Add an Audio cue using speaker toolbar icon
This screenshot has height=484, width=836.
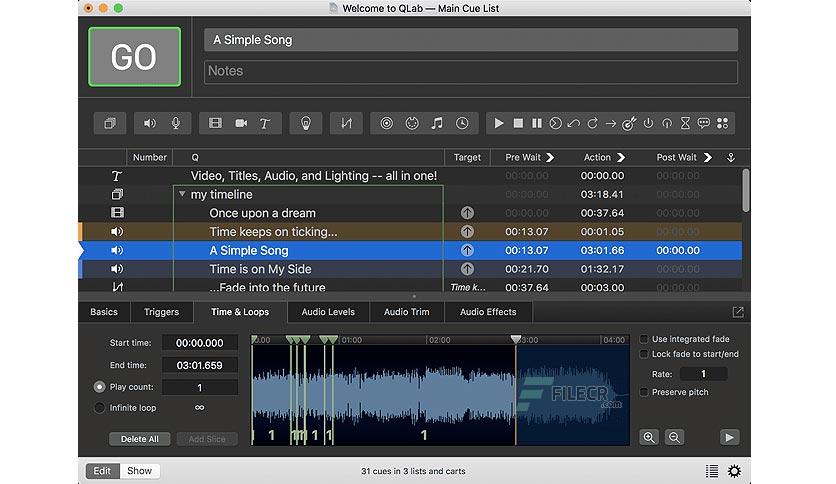coord(150,124)
